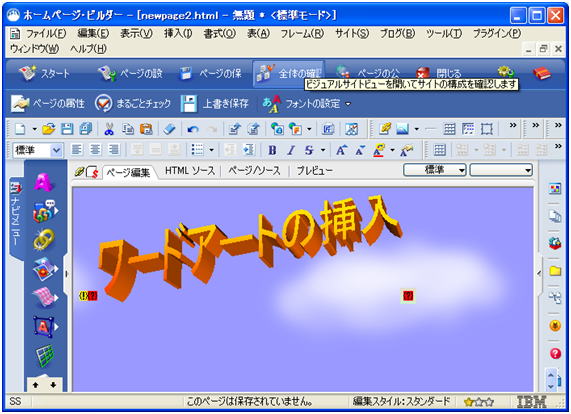Open the font color dropdown arrow
This screenshot has height=414, width=571.
pyautogui.click(x=392, y=150)
